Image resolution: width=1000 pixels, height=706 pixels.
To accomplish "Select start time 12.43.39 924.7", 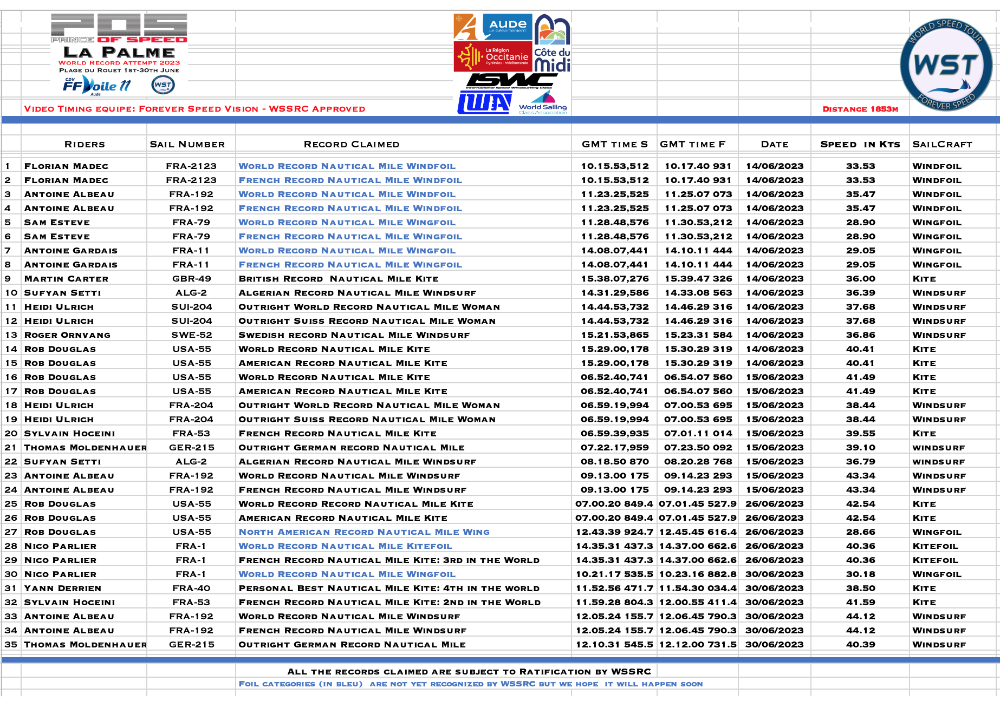I will 614,532.
